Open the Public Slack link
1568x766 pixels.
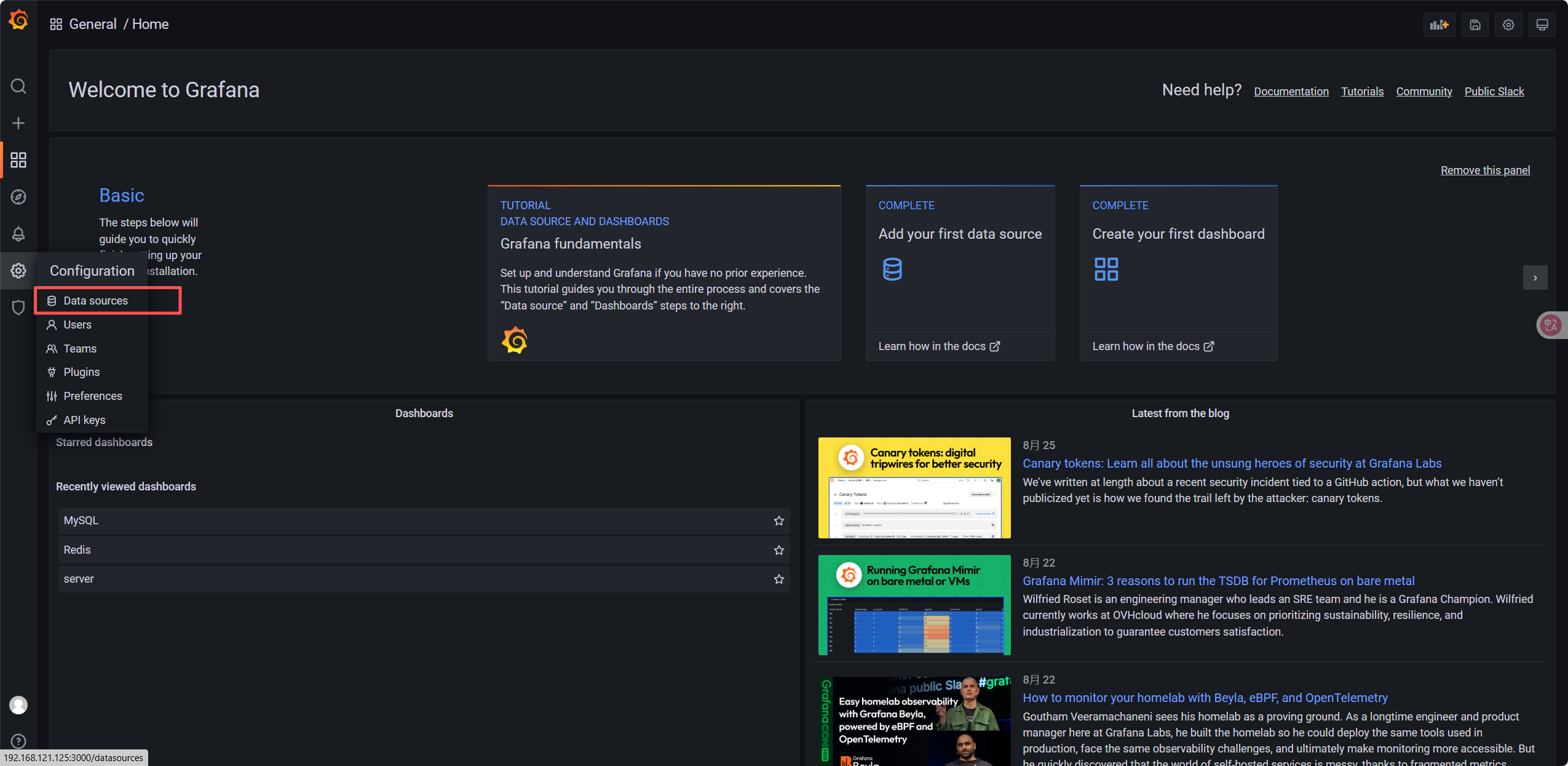(x=1494, y=91)
